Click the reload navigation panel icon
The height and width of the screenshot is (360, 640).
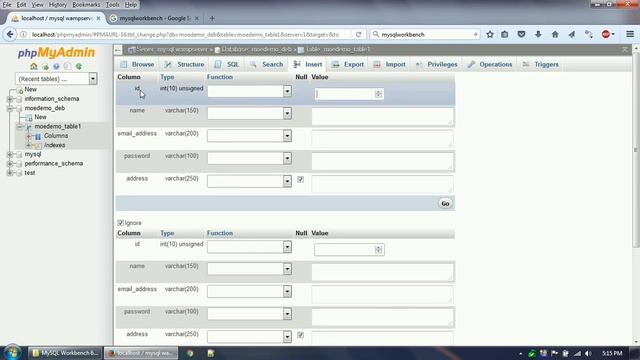pos(78,66)
